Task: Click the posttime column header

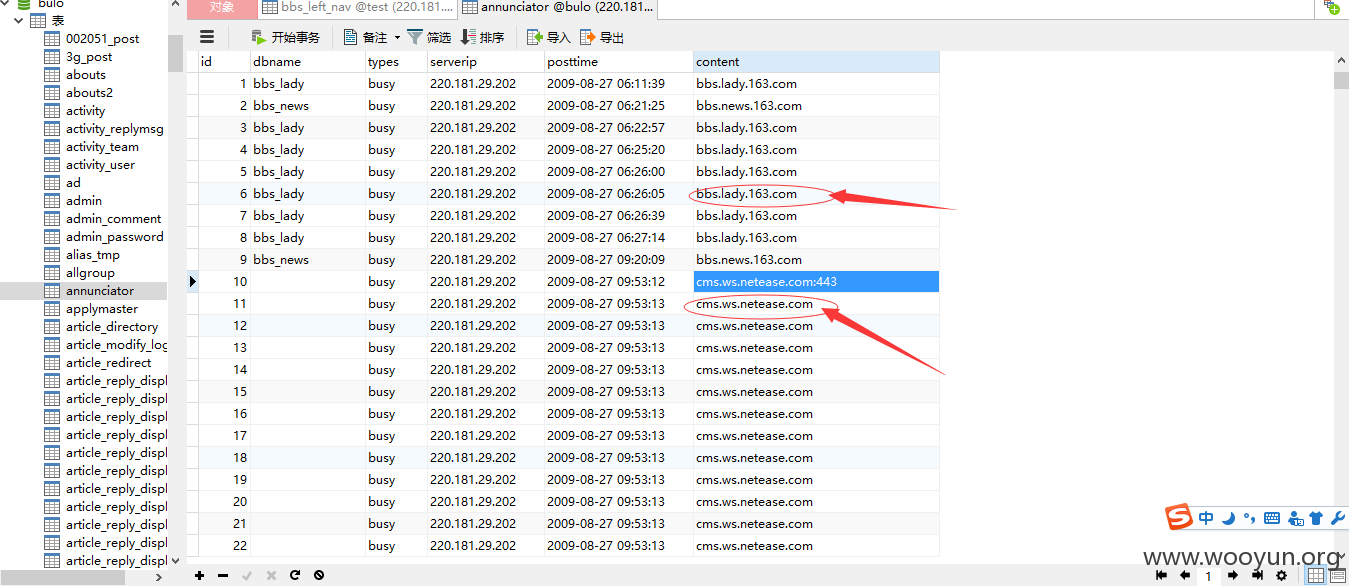Action: (618, 61)
